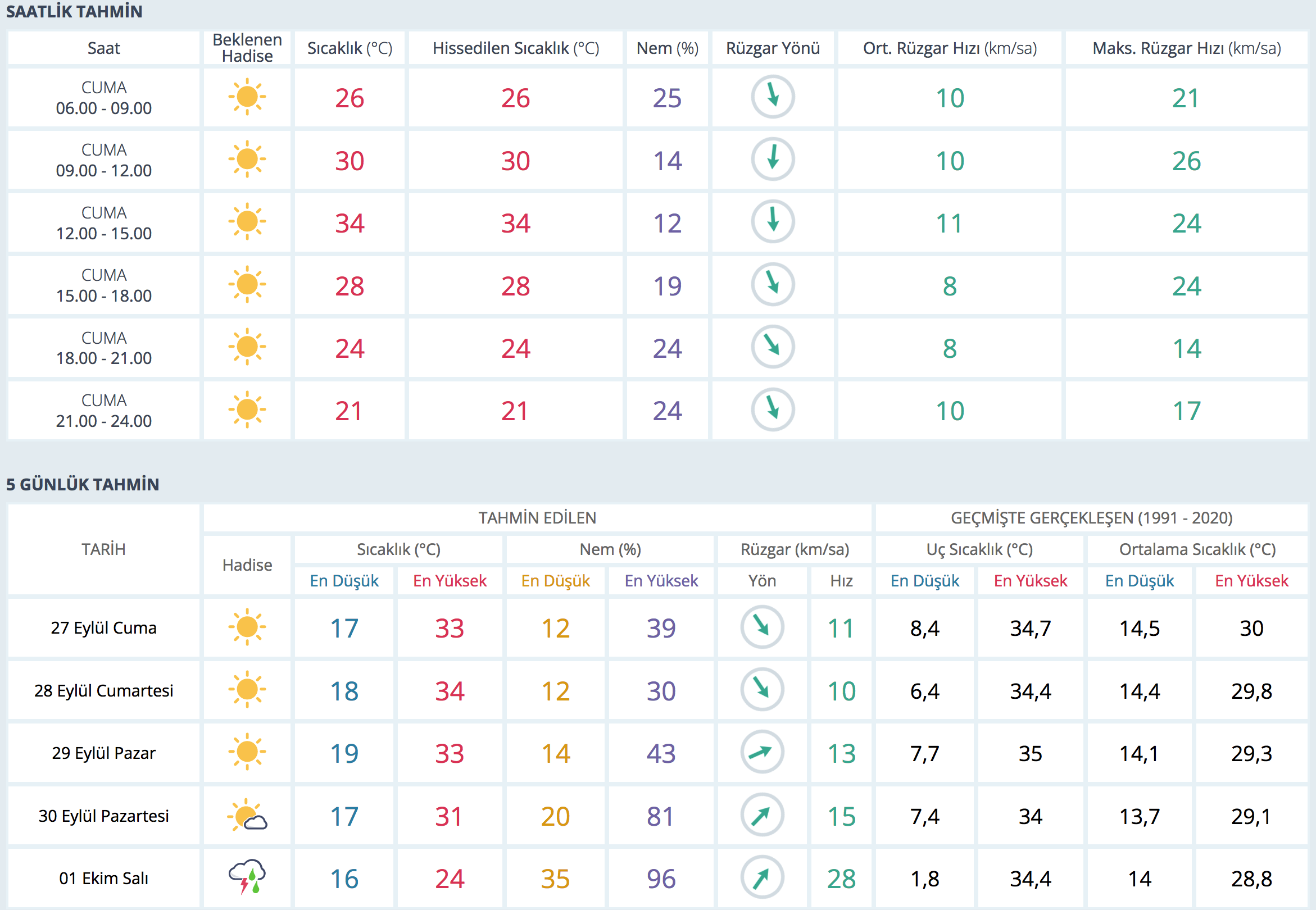Click the SAATLİK TAHMİN section title
Screen dimensions: 1316x910
(x=74, y=11)
